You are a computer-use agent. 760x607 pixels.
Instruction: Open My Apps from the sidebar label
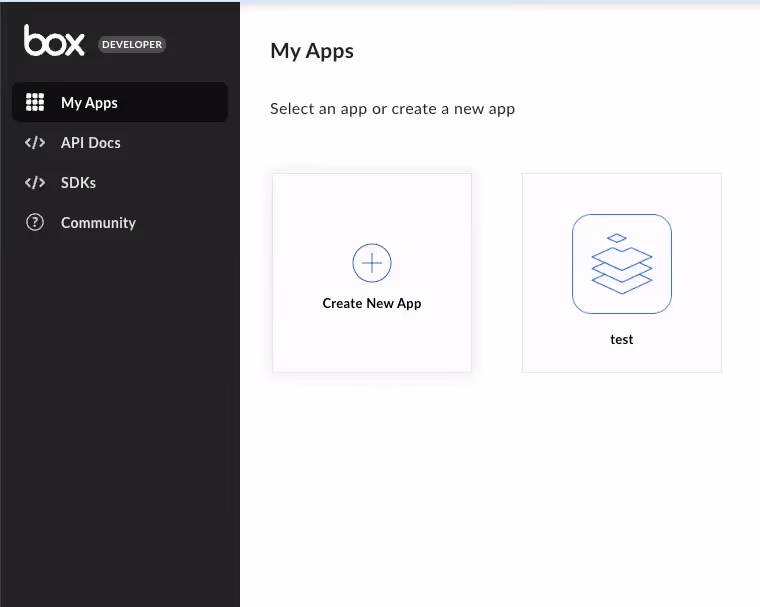pos(89,103)
